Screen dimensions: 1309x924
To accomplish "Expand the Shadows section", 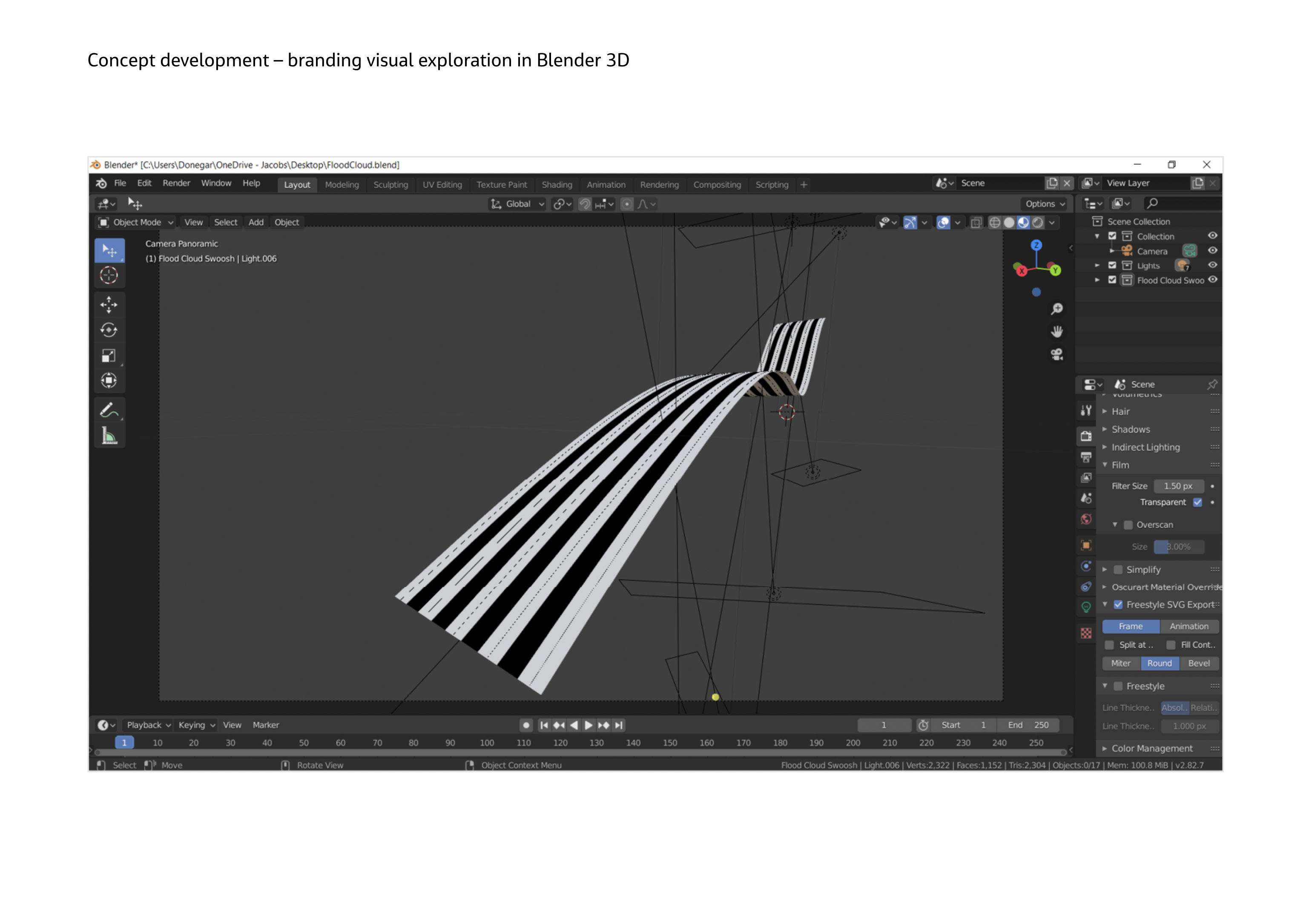I will [x=1131, y=429].
